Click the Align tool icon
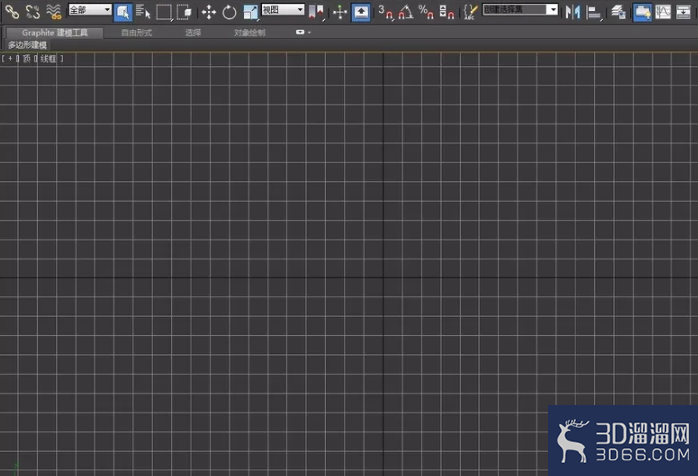Image resolution: width=698 pixels, height=476 pixels. [x=593, y=12]
